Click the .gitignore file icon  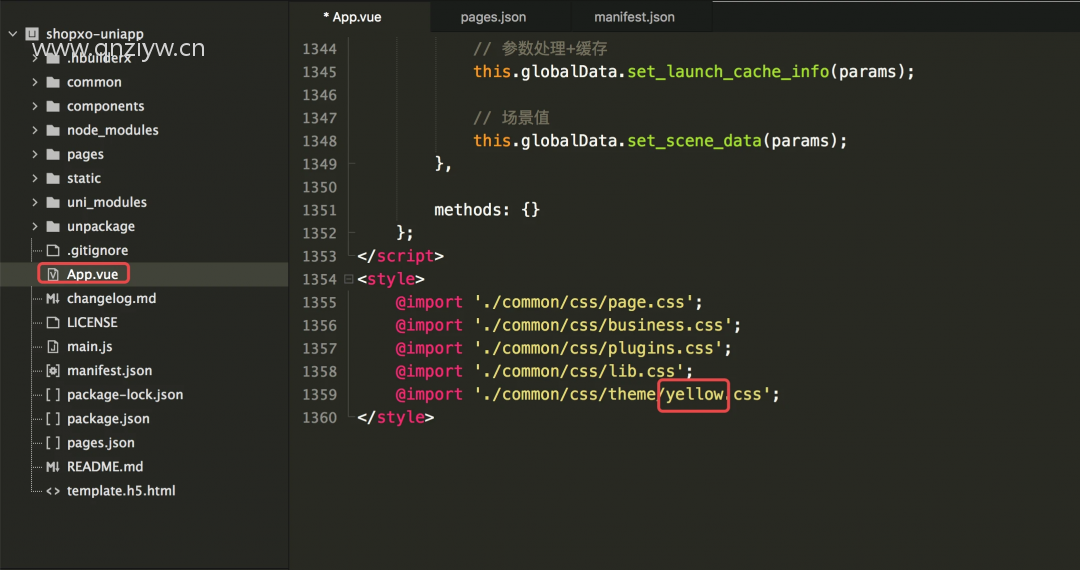pos(53,251)
